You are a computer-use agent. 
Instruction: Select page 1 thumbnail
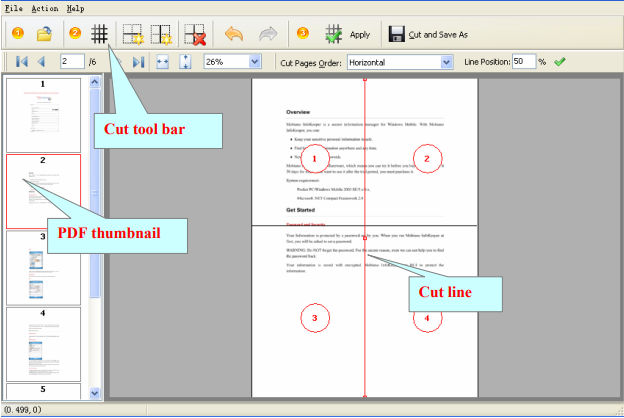click(x=43, y=115)
